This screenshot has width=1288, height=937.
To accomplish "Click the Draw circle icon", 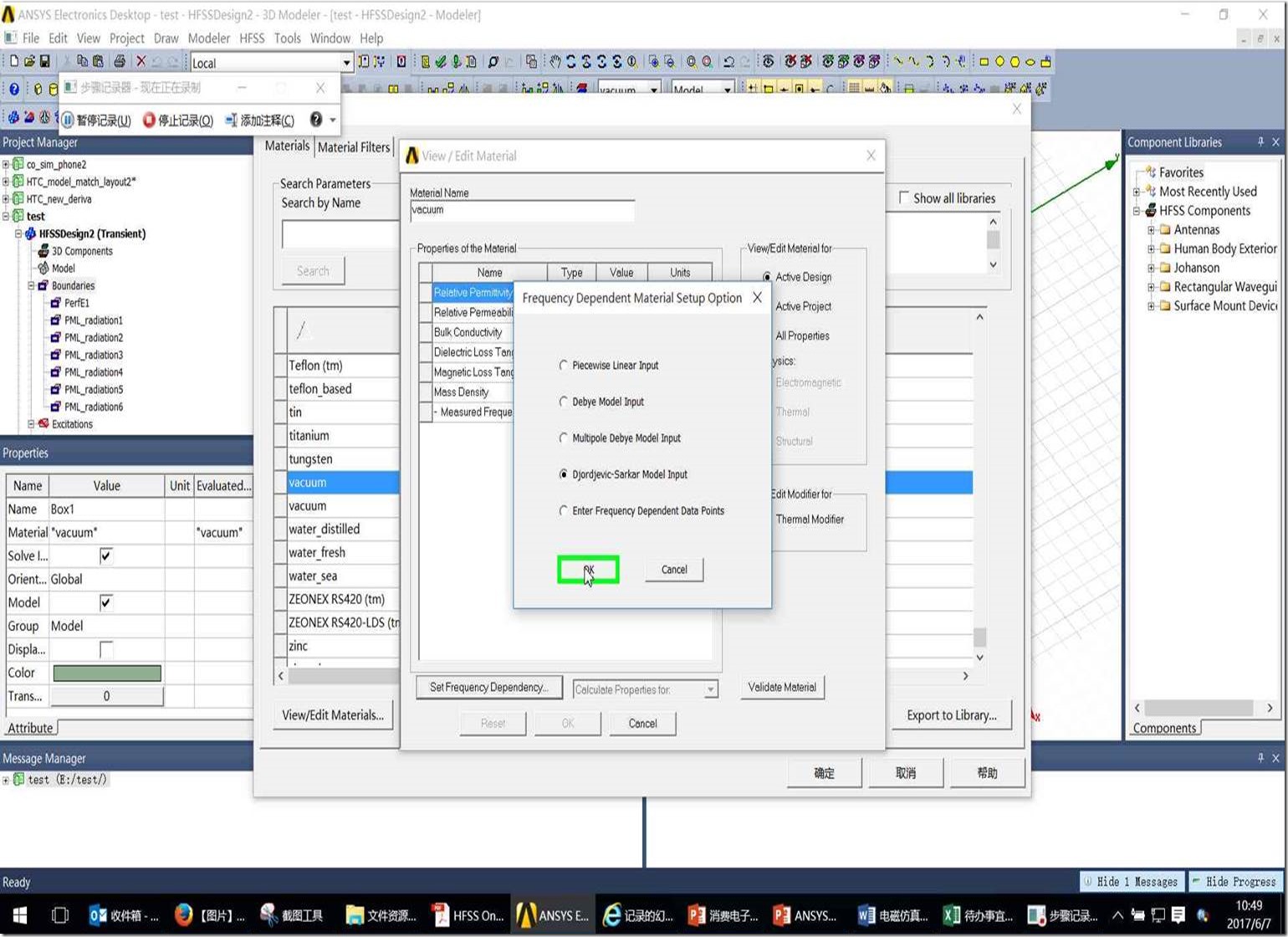I will [x=999, y=62].
